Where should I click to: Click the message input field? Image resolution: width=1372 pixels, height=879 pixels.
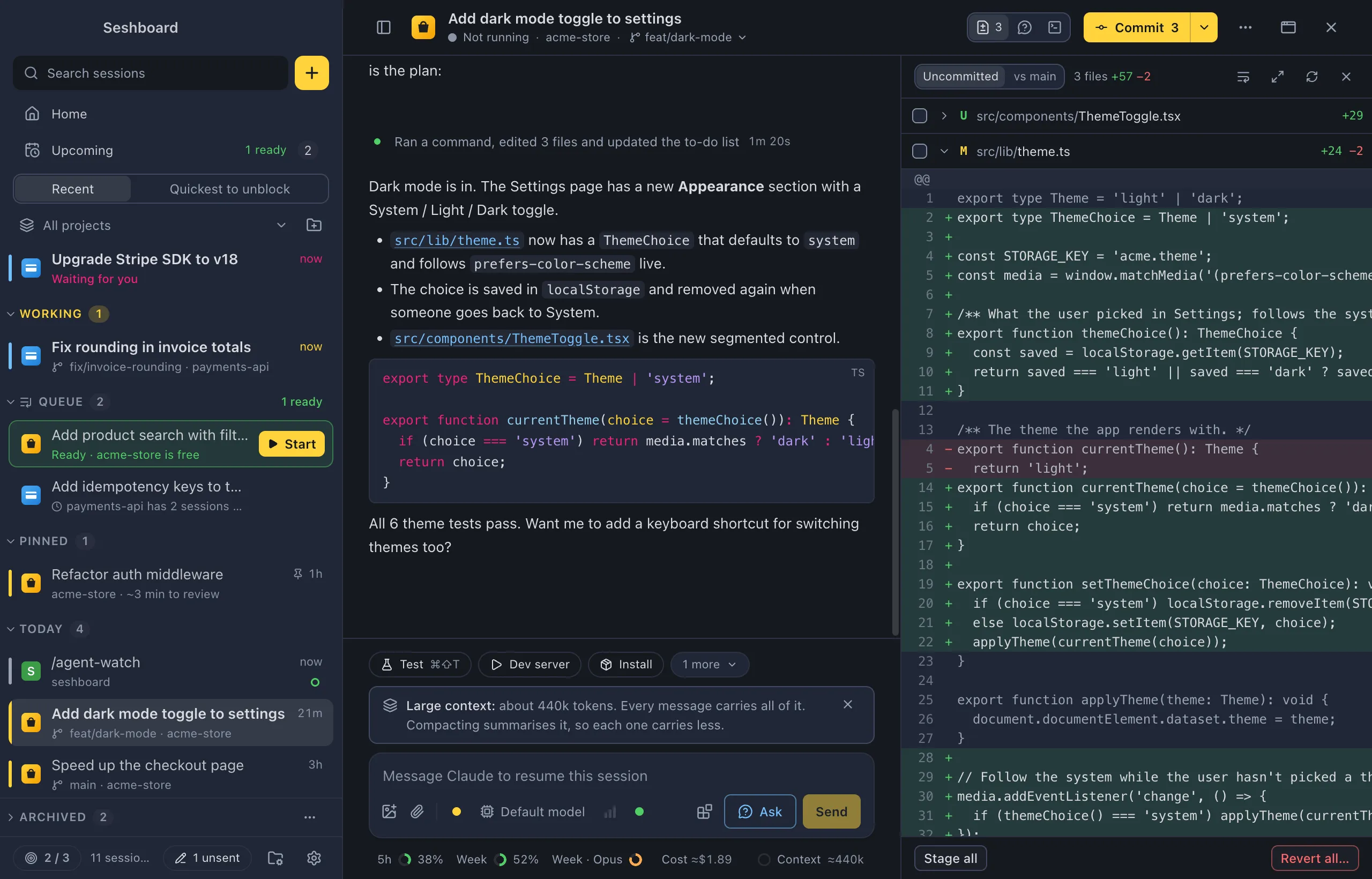tap(621, 776)
